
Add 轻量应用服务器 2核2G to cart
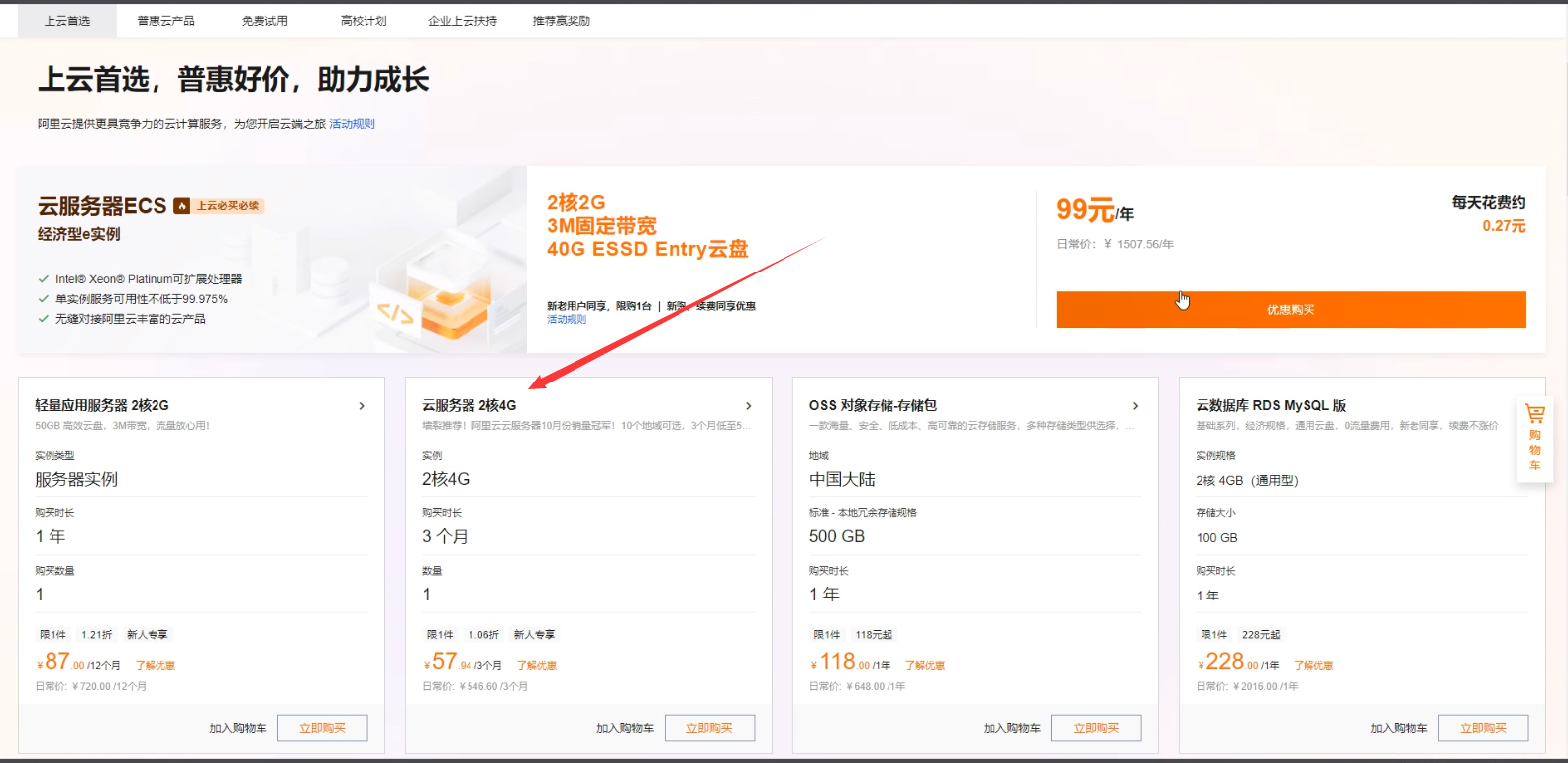pyautogui.click(x=238, y=728)
